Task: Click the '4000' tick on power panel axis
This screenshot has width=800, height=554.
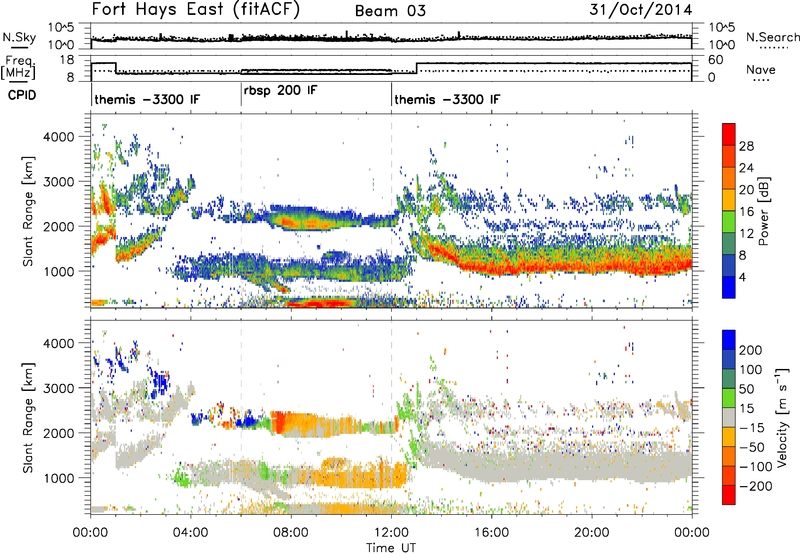Action: pos(58,137)
